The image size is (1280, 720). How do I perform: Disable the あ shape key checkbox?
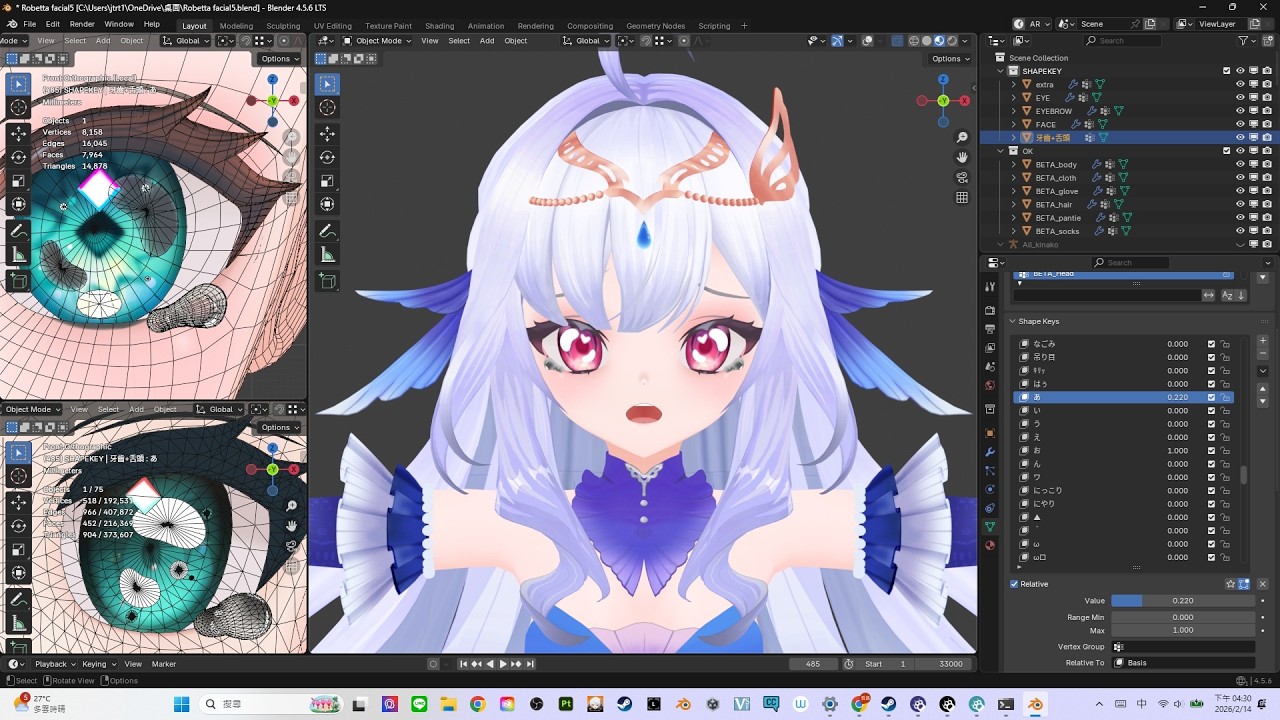coord(1211,397)
